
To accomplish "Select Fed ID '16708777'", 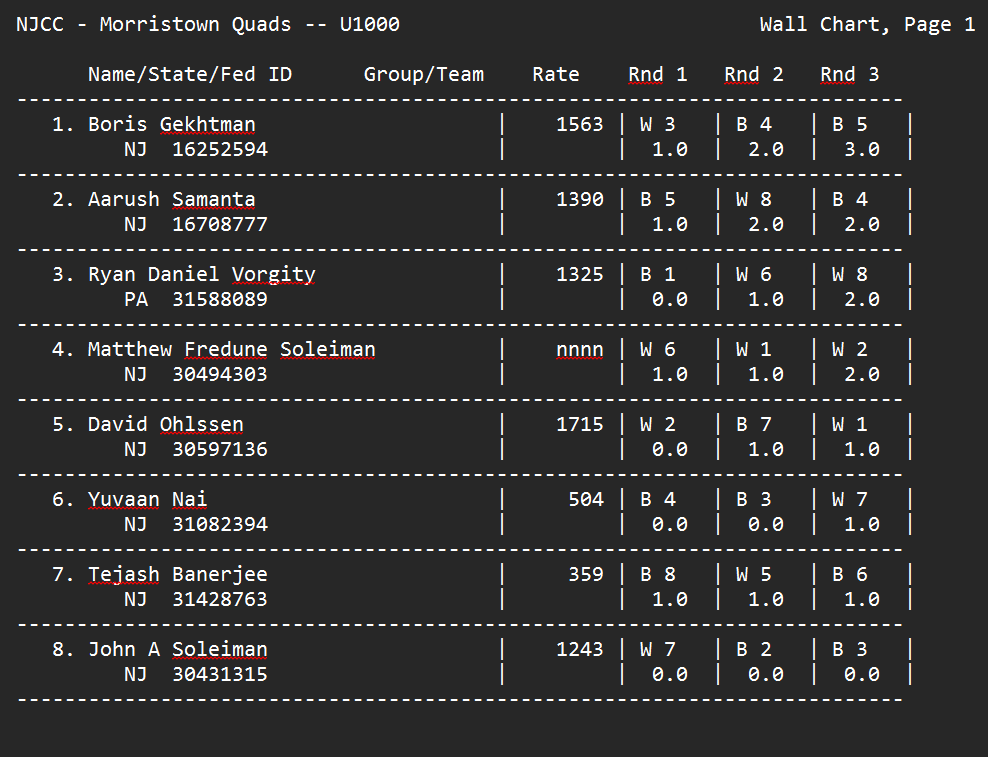I will click(220, 224).
